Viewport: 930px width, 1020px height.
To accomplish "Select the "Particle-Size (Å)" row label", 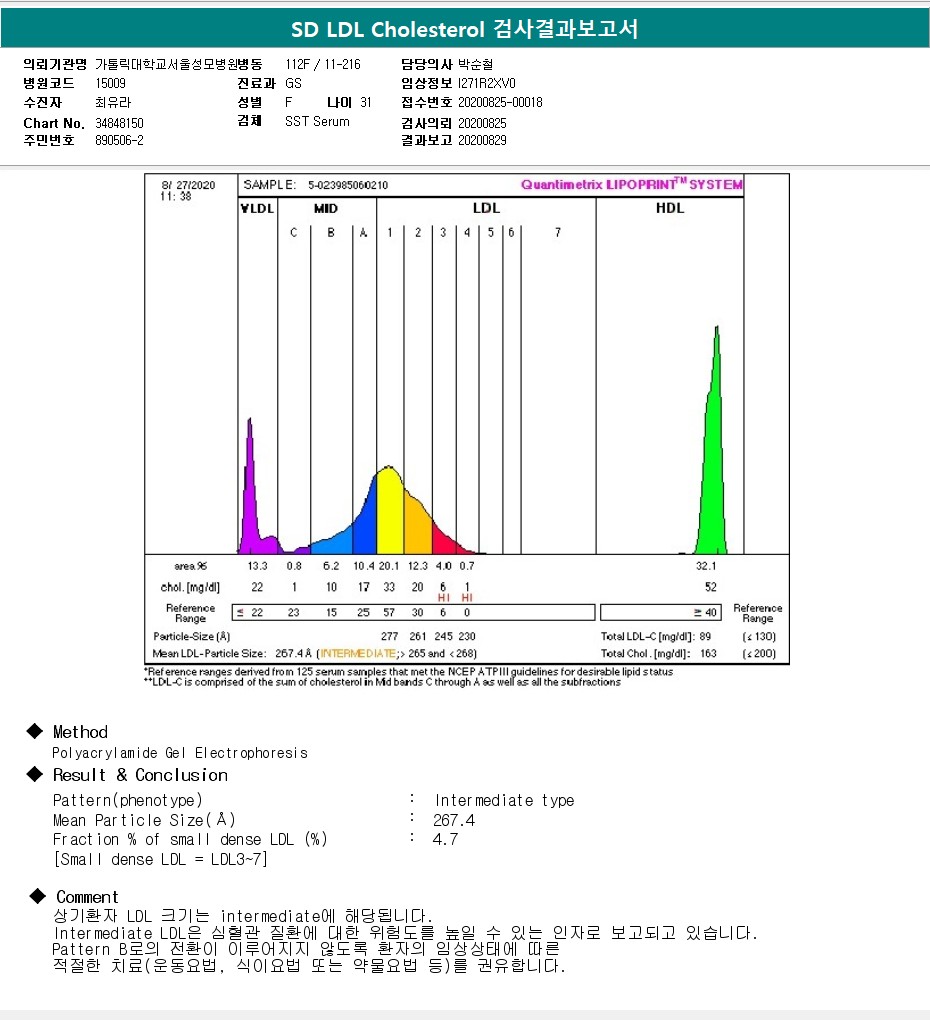I will pos(192,636).
